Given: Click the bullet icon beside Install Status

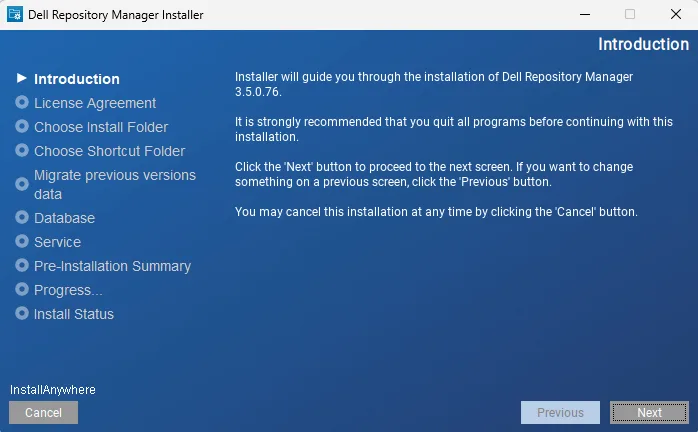Looking at the screenshot, I should click(22, 313).
